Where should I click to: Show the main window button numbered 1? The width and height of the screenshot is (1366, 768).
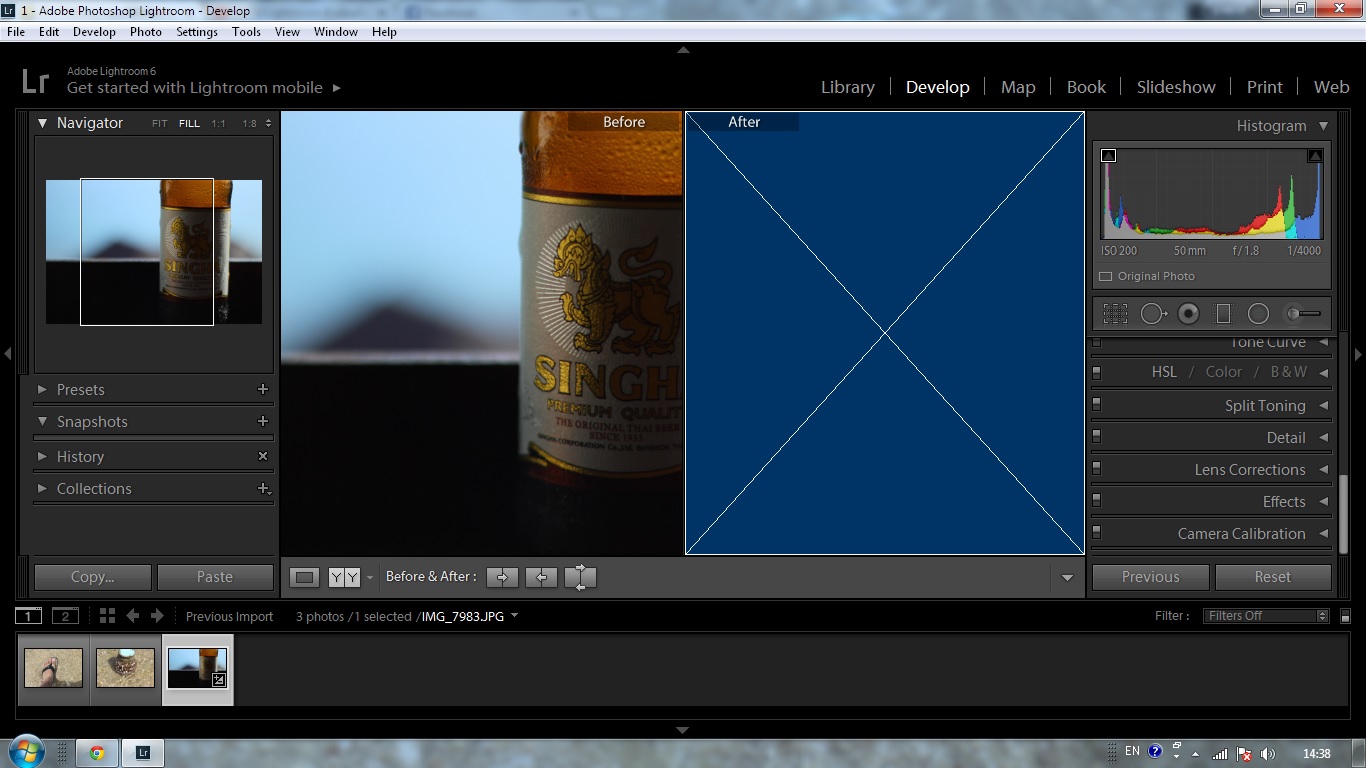coord(29,616)
